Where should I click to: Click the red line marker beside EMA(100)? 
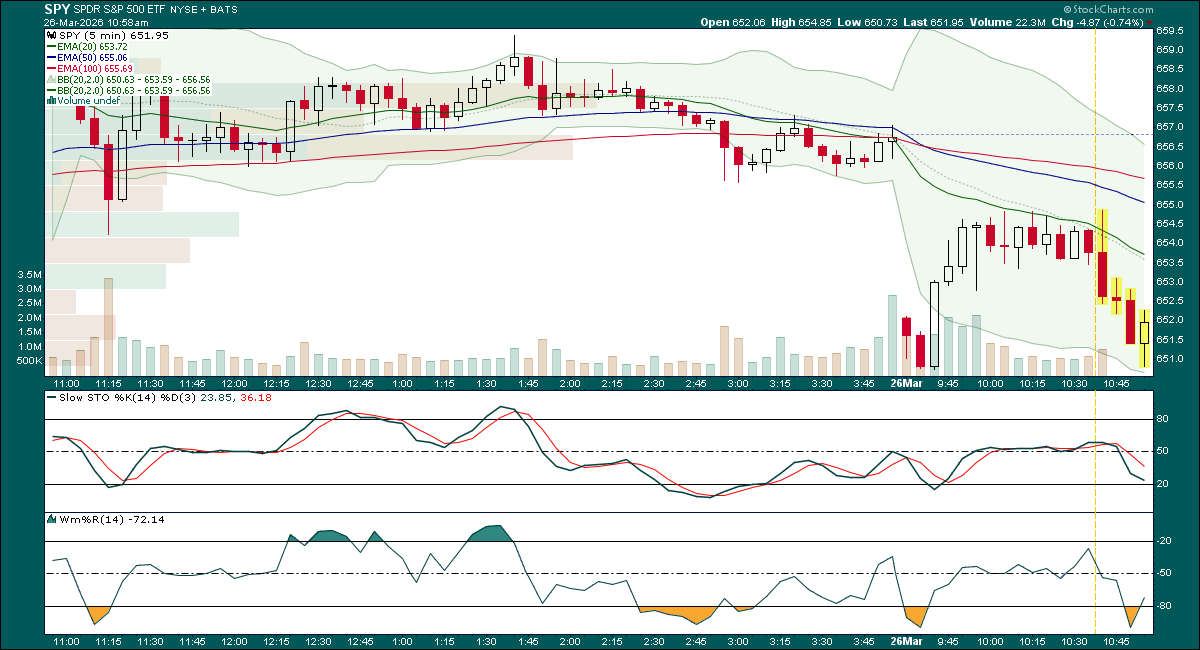coord(50,68)
